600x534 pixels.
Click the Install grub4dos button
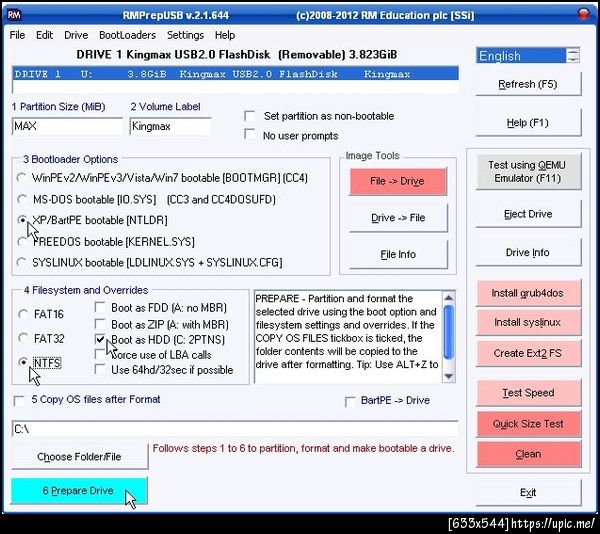coord(528,293)
